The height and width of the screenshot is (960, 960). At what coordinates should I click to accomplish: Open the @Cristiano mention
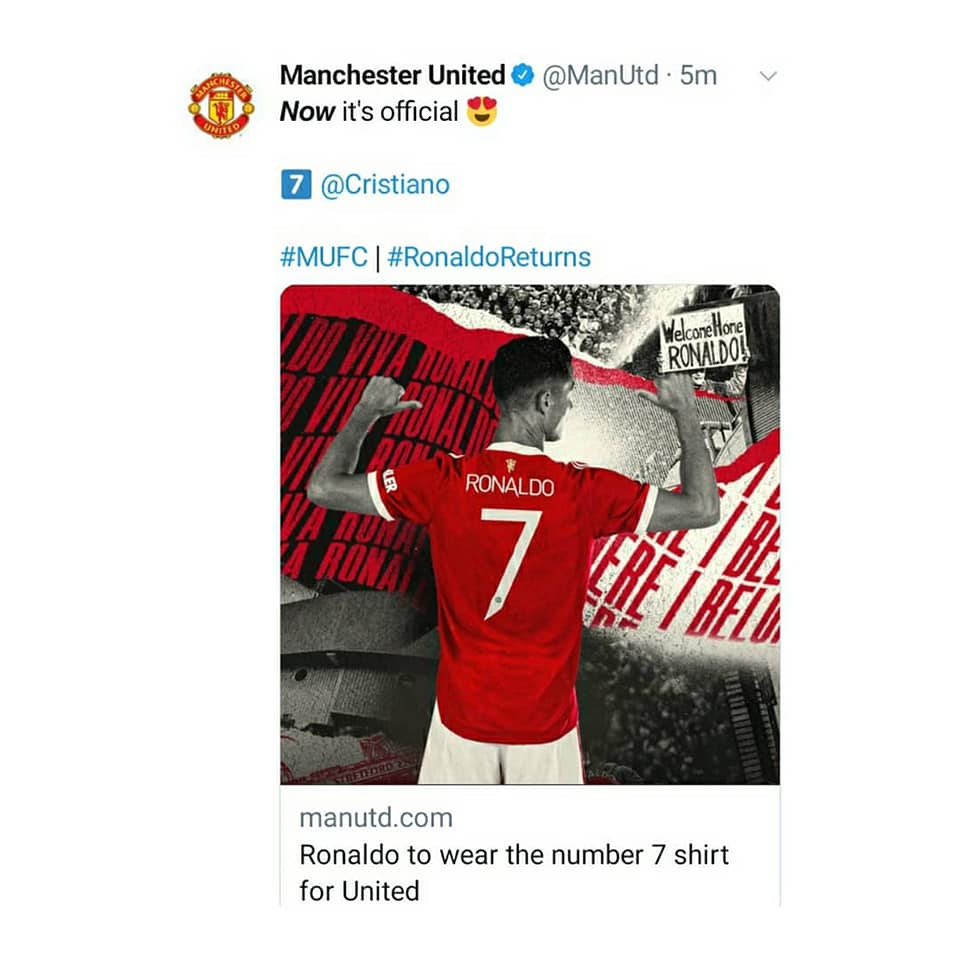point(385,184)
